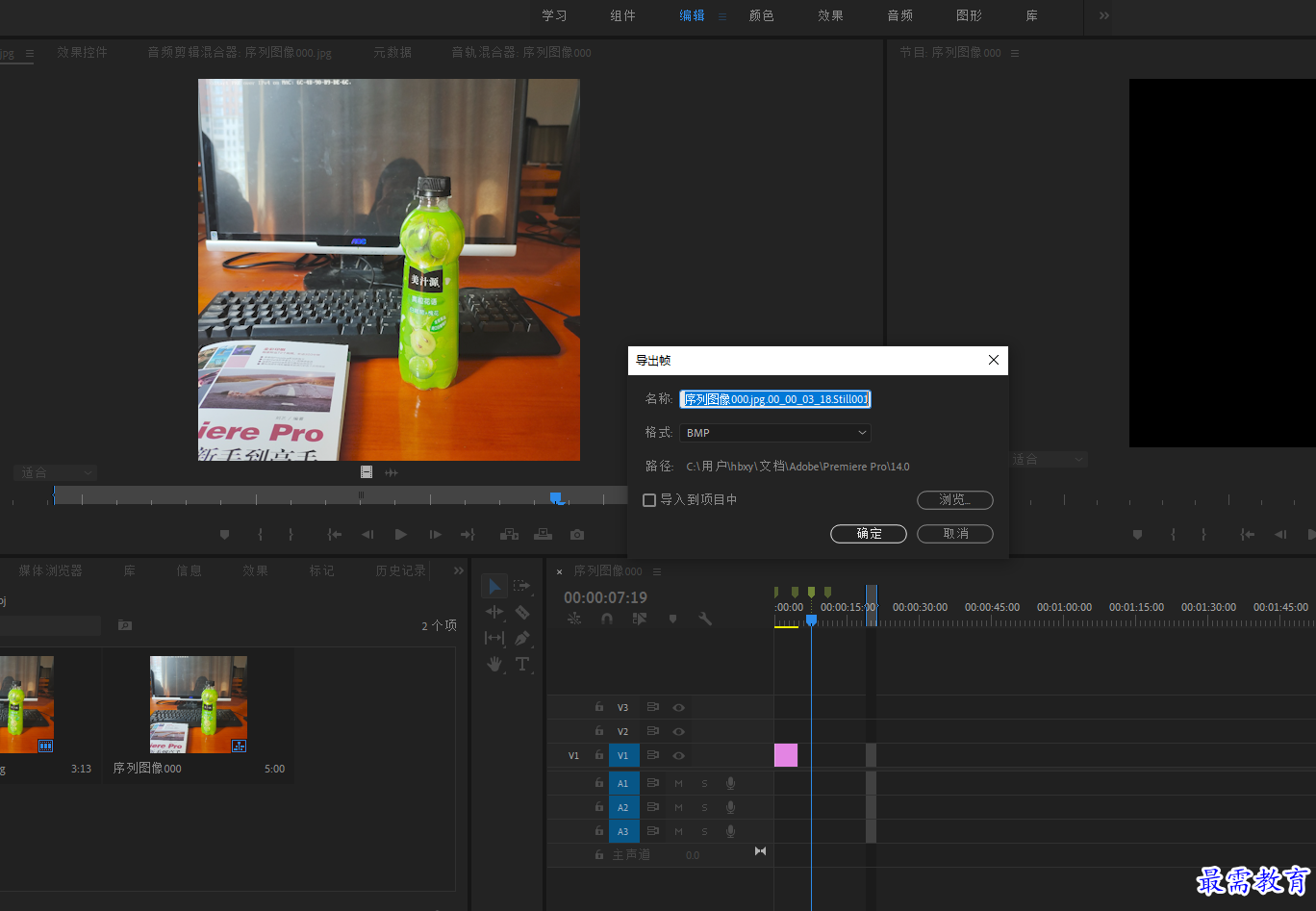Click 确定 in Export Frame dialog
The width and height of the screenshot is (1316, 911).
tap(869, 533)
